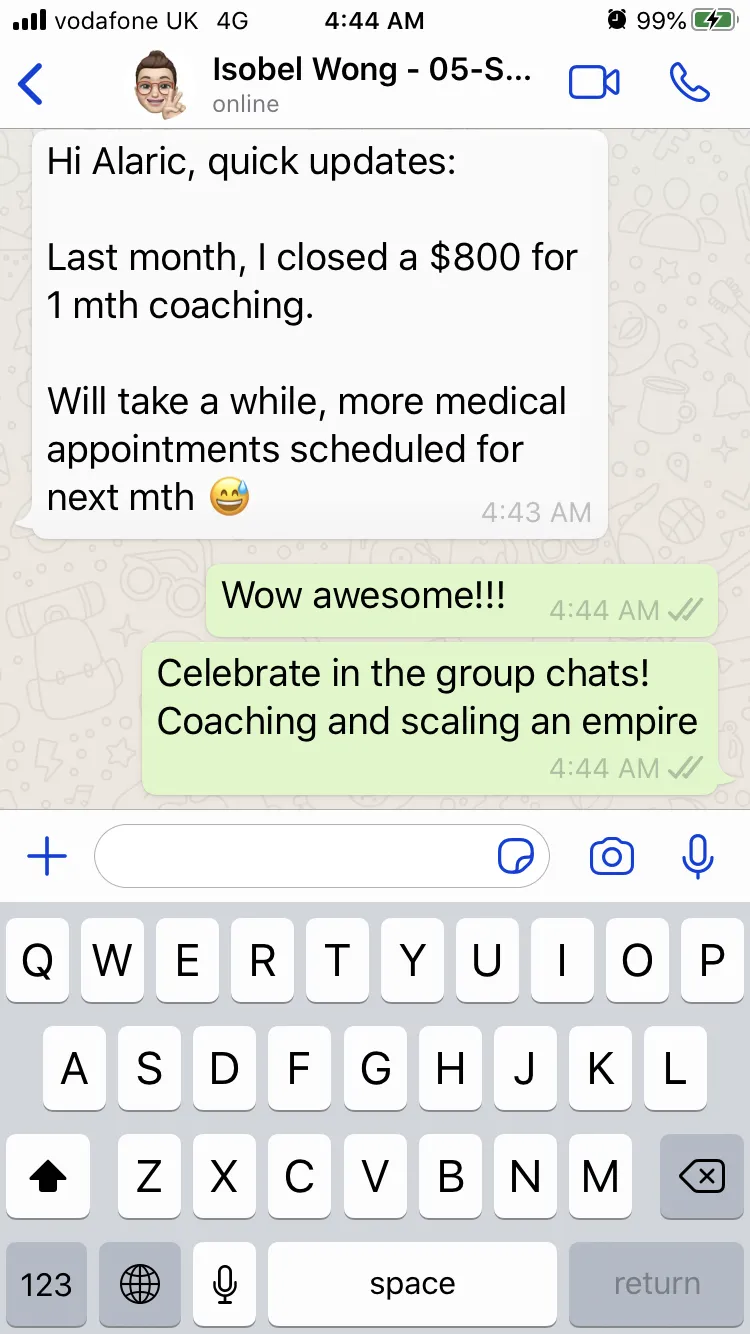This screenshot has height=1334, width=750.
Task: Tap the space bar key
Action: click(x=412, y=1284)
